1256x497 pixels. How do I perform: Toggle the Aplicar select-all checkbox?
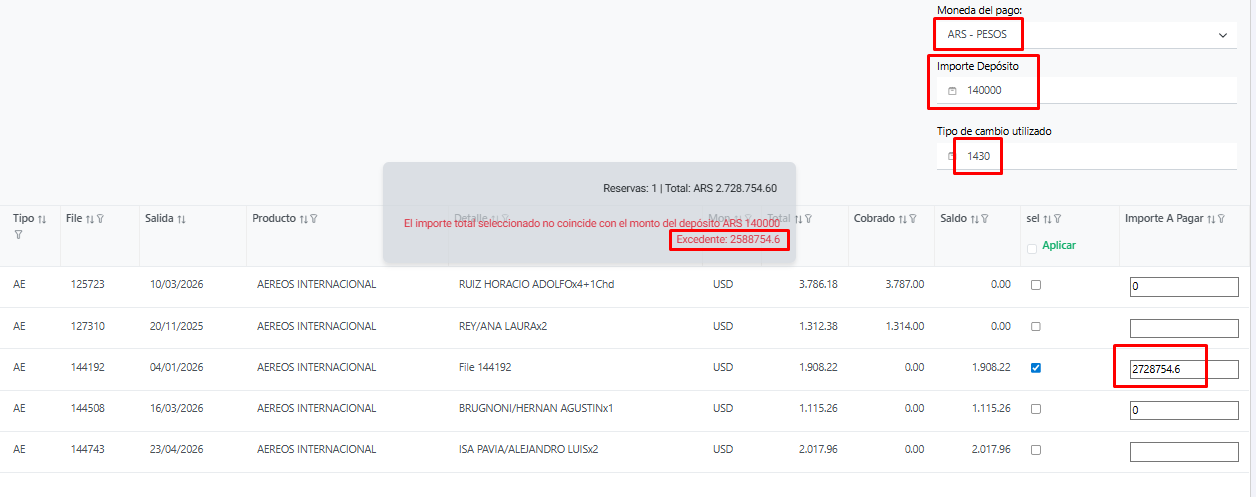[x=1031, y=248]
